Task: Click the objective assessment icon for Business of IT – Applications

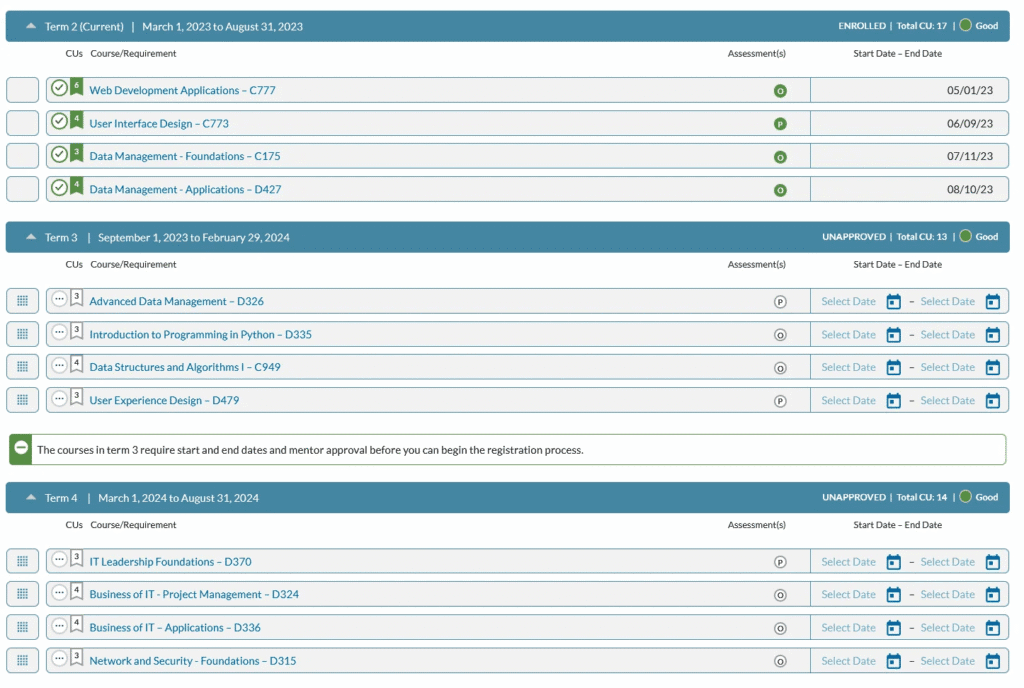Action: pos(781,627)
